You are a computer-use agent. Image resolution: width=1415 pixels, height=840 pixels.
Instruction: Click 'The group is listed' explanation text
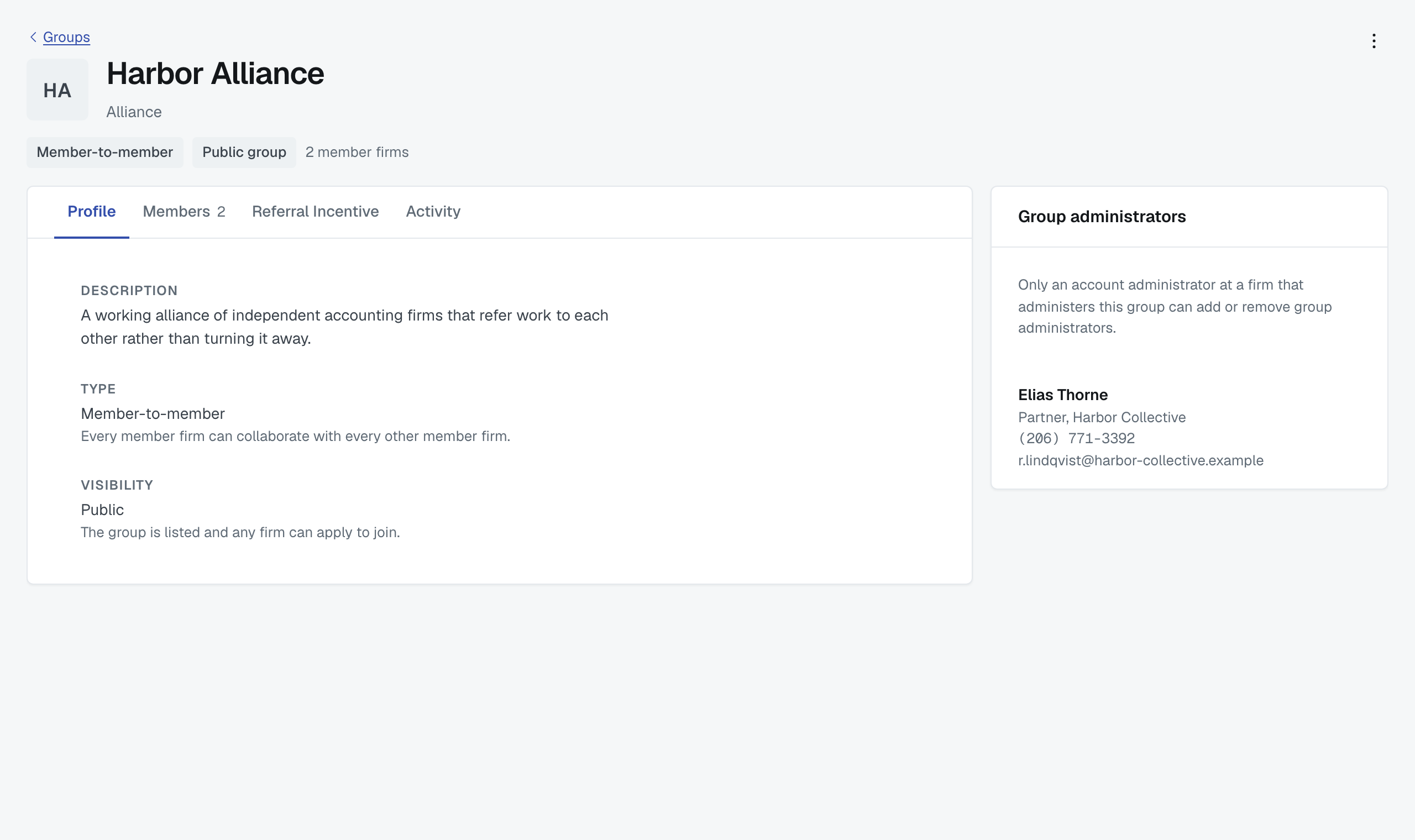[x=240, y=533]
